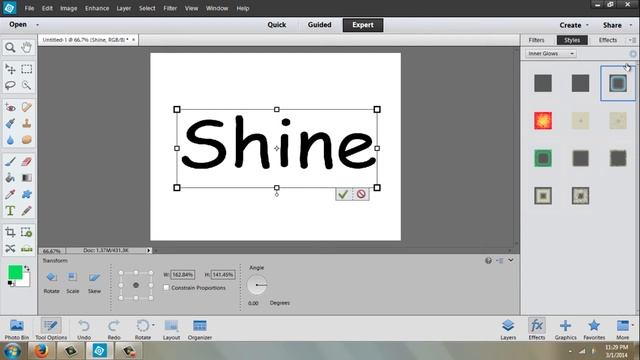The height and width of the screenshot is (360, 640).
Task: Select the Content-Aware Move tool
Action: point(10,249)
